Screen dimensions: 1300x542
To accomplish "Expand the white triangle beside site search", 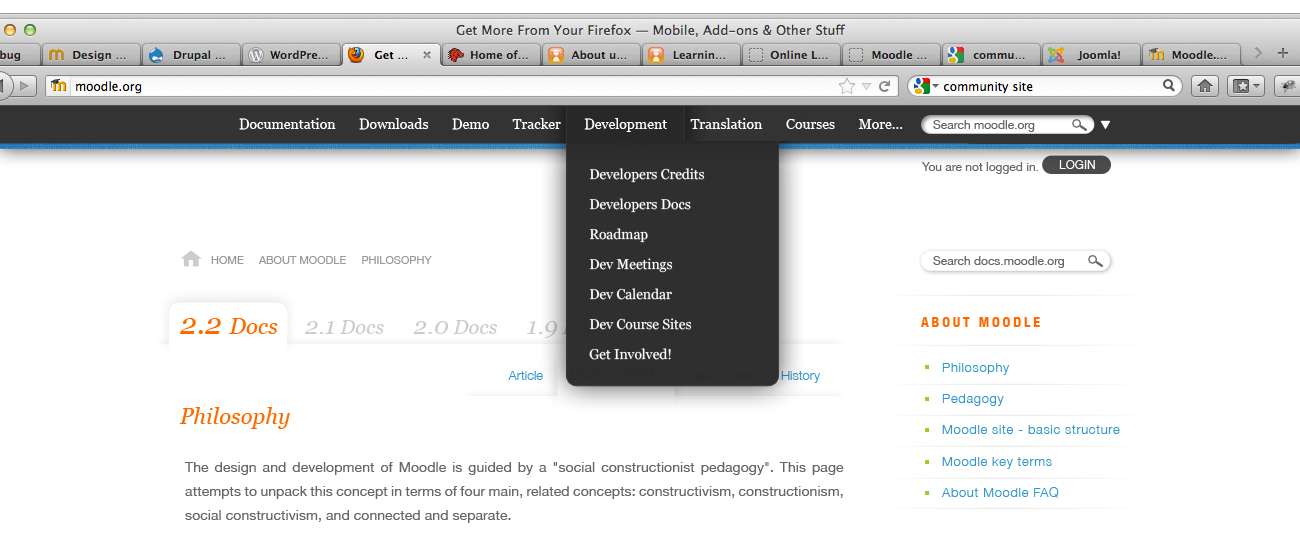I will point(1105,125).
